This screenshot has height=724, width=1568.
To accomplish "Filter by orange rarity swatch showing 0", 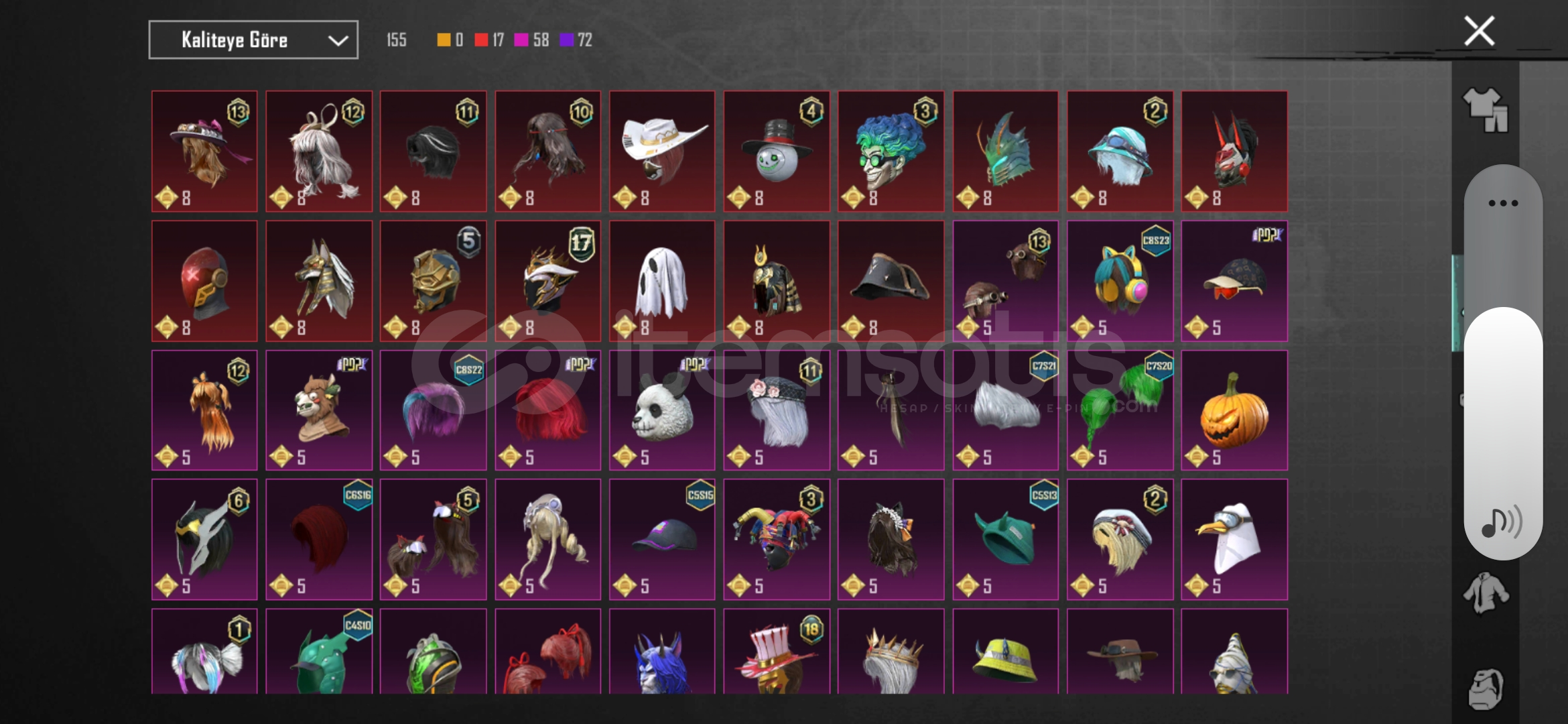I will (x=450, y=40).
